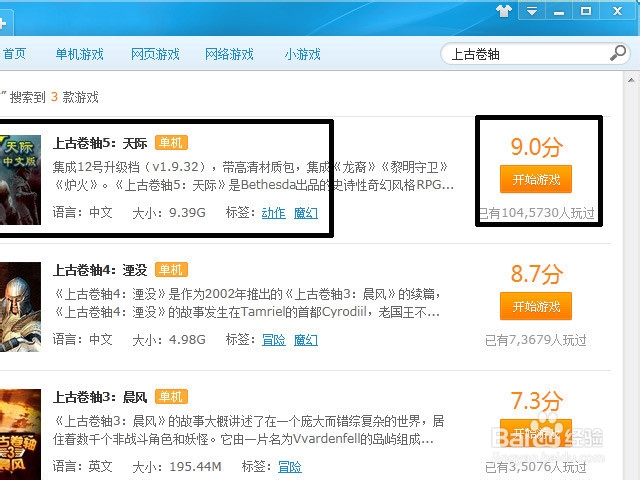Click the skin (shirt) icon in title bar
This screenshot has height=480, width=640.
coord(504,11)
